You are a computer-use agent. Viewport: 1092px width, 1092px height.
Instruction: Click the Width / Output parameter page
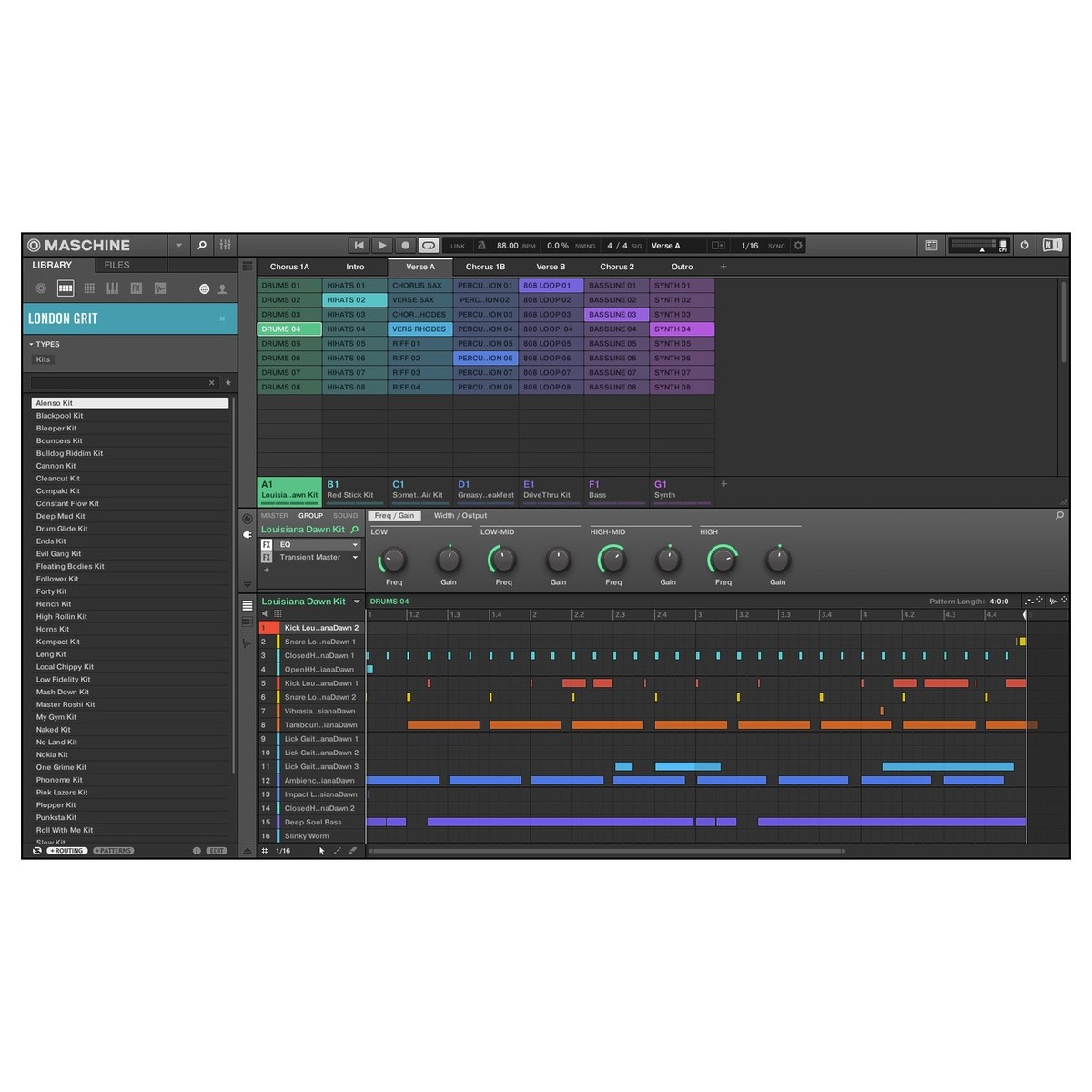click(460, 516)
